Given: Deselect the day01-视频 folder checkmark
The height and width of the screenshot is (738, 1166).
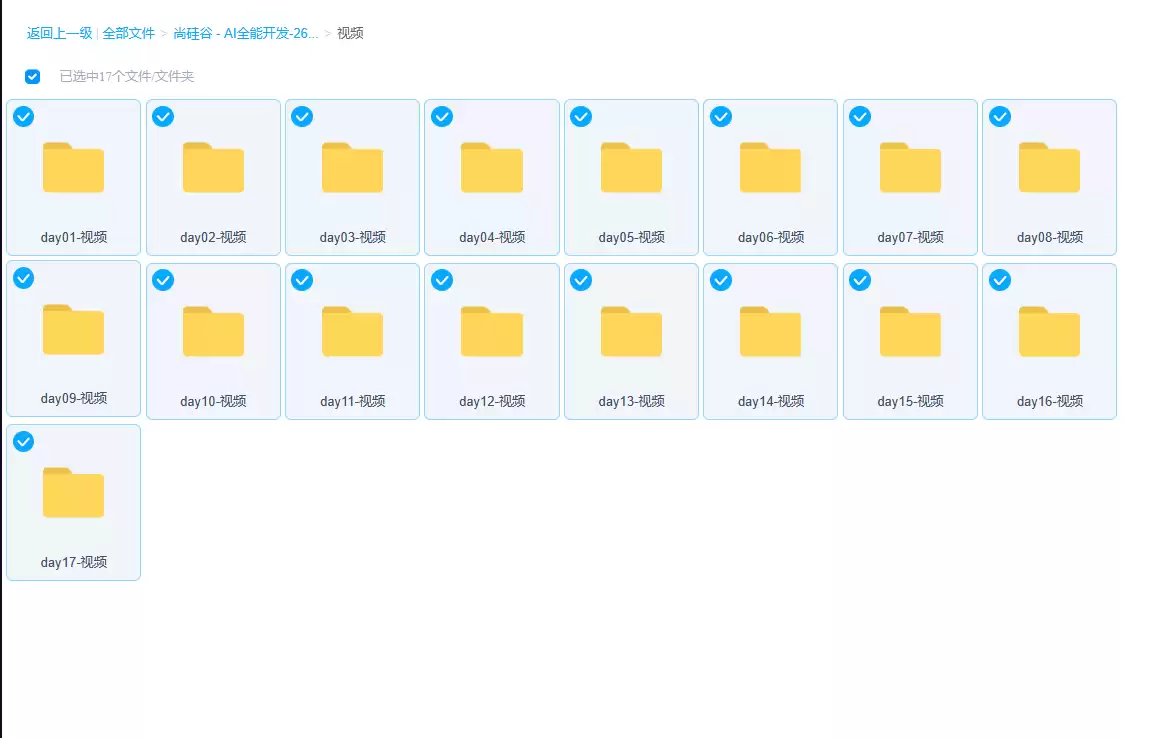Looking at the screenshot, I should coord(24,117).
